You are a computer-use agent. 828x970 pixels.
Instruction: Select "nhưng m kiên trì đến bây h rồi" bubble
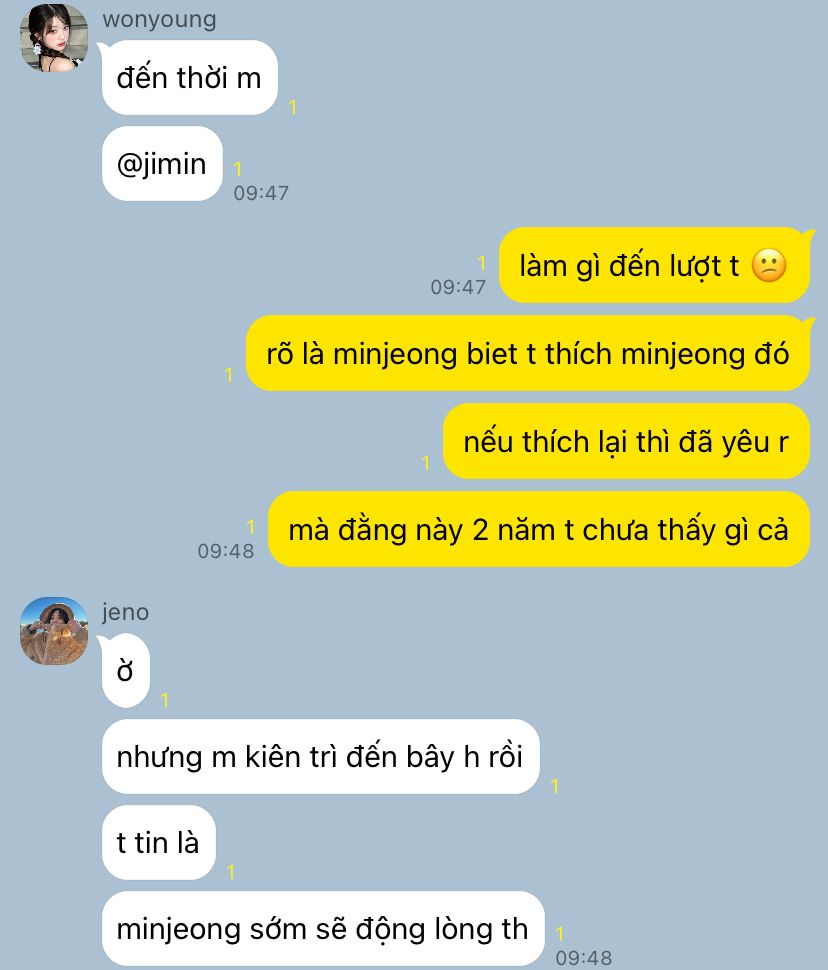click(321, 757)
